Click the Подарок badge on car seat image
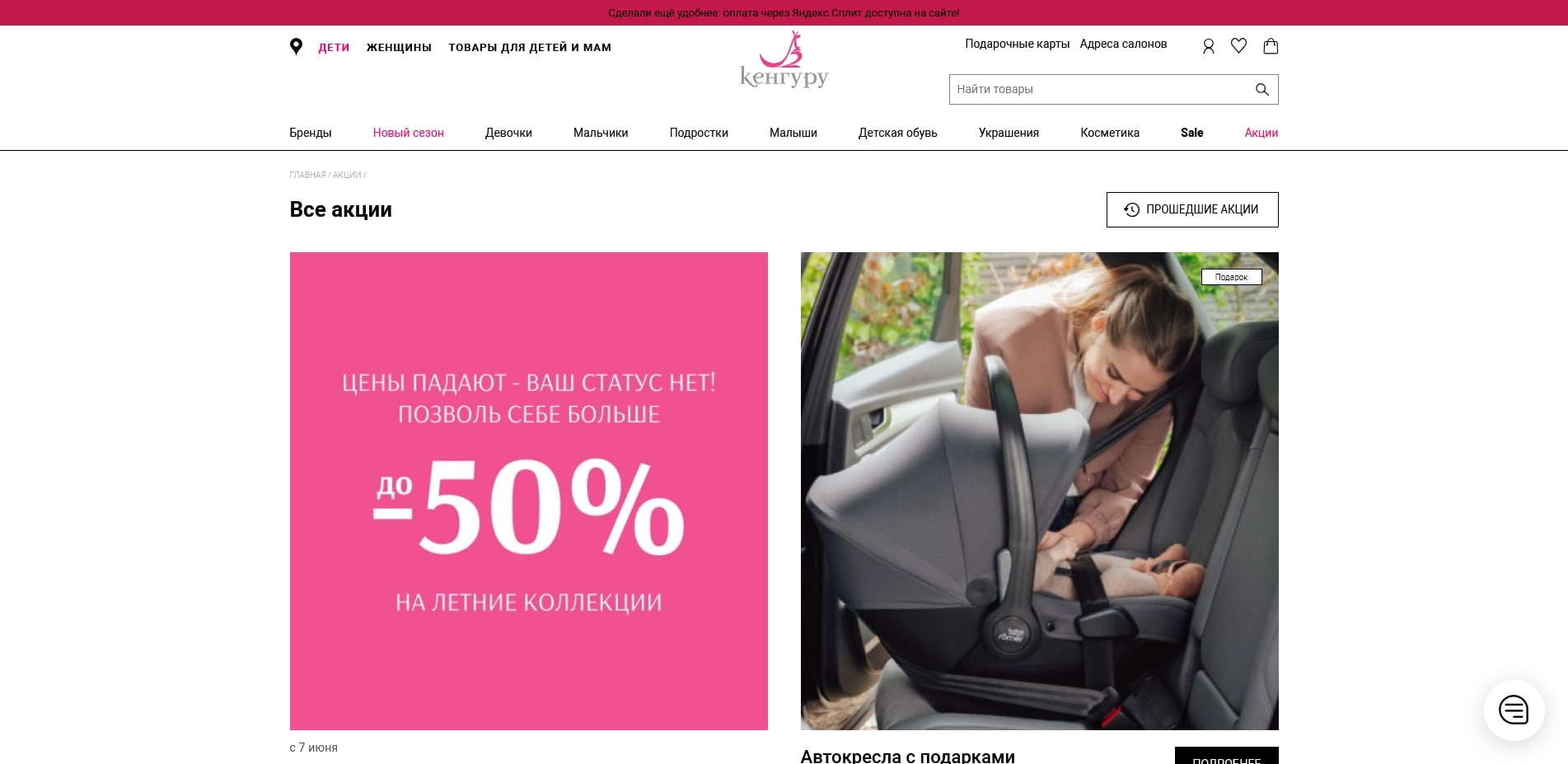This screenshot has height=764, width=1568. [x=1231, y=277]
